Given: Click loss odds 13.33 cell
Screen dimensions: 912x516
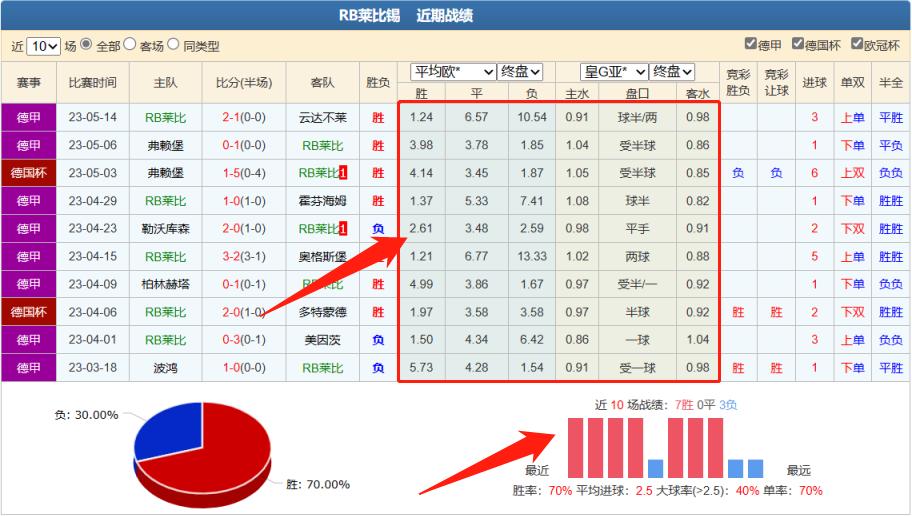Looking at the screenshot, I should click(x=532, y=257).
